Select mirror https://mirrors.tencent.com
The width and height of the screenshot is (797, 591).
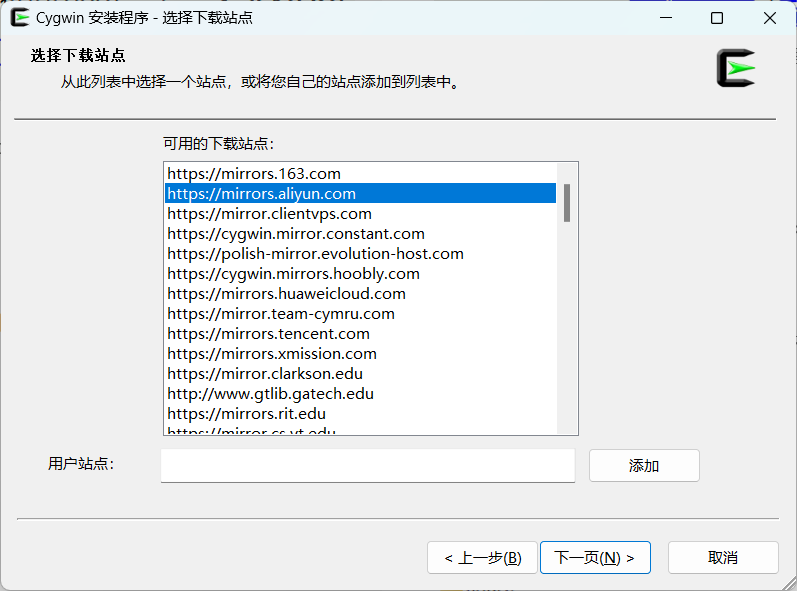point(360,333)
